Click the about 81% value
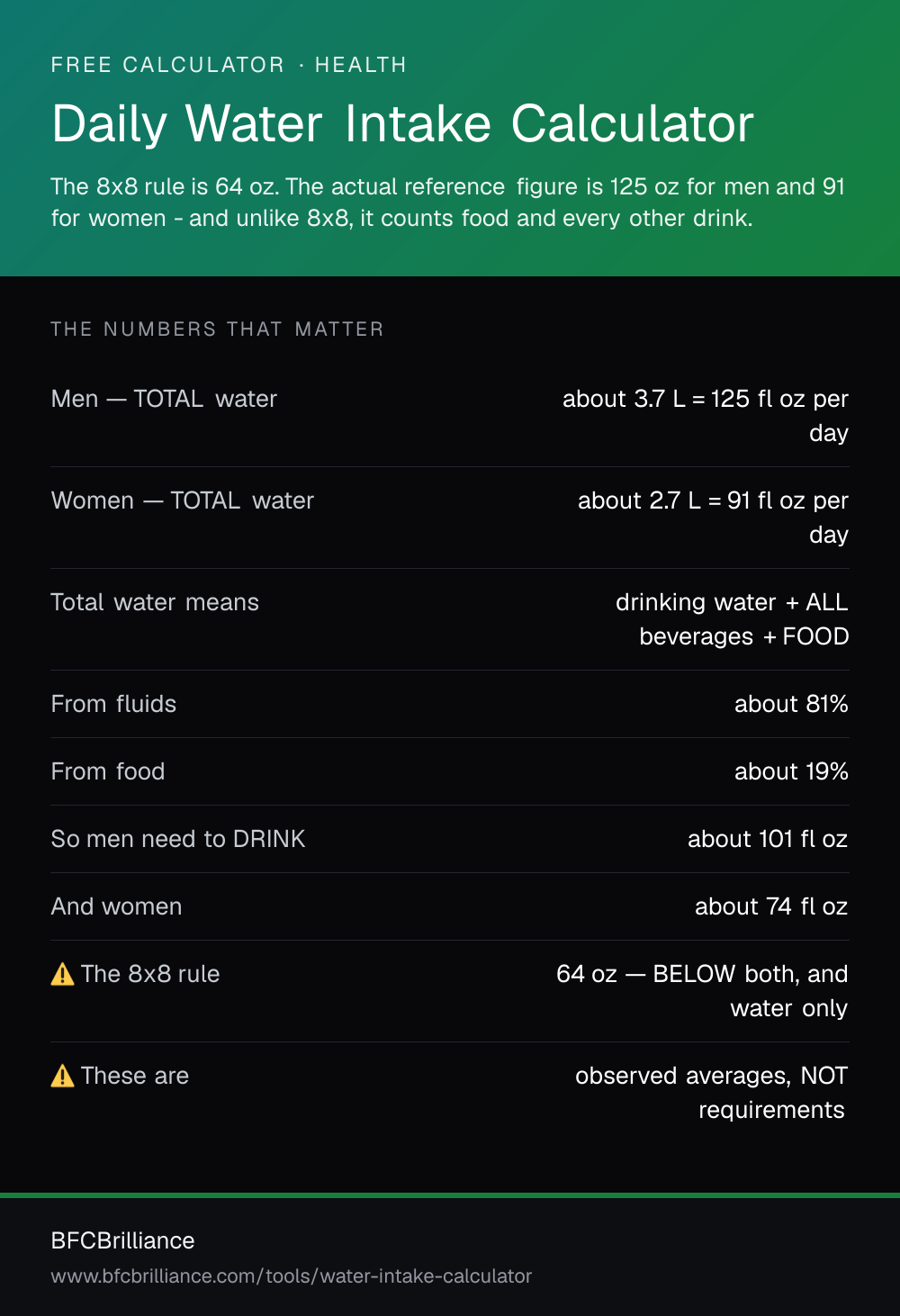This screenshot has height=1316, width=900. tap(791, 704)
